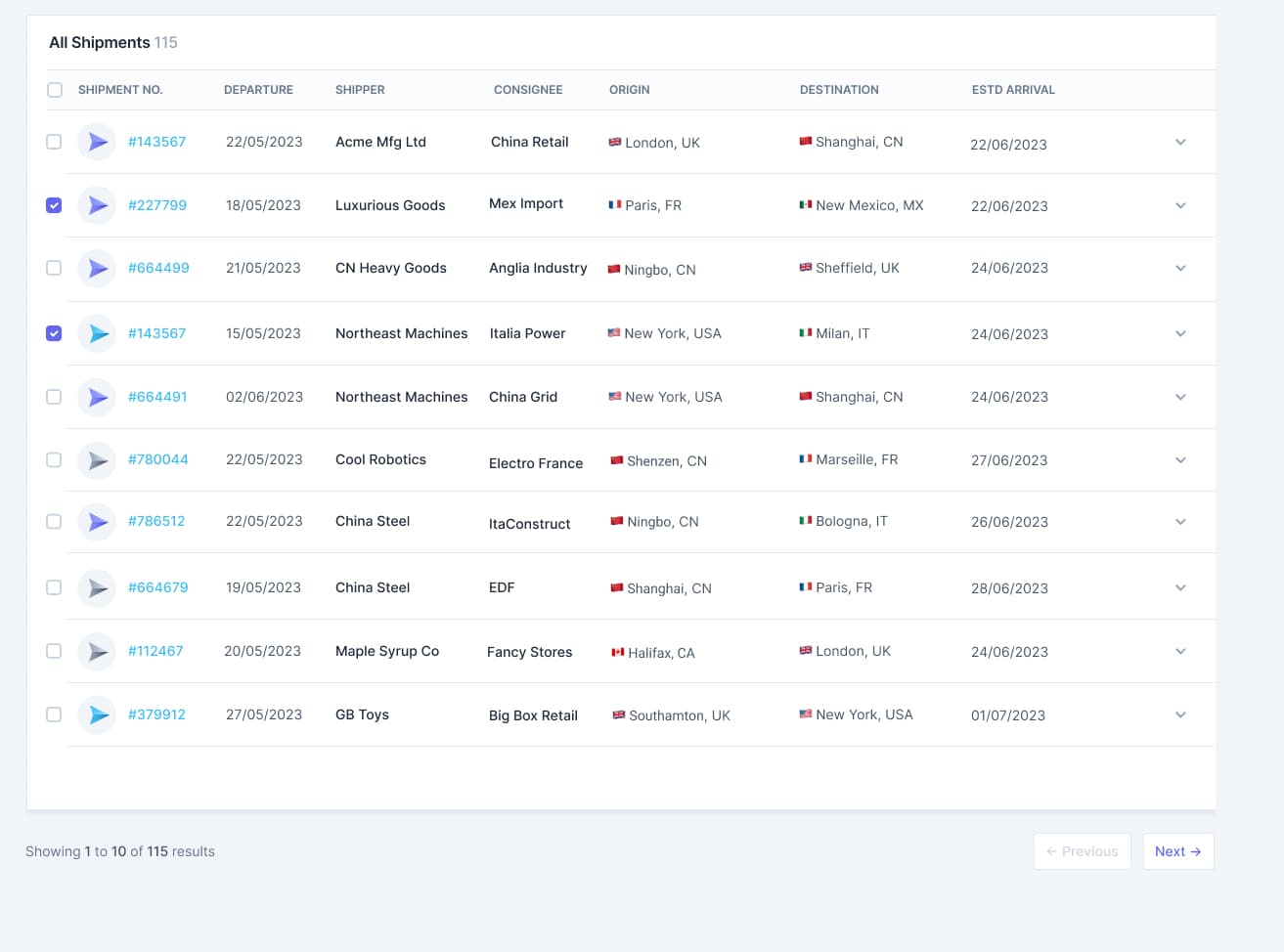Click the gray arrow icon for shipment #664679
The width and height of the screenshot is (1284, 952).
[x=97, y=588]
